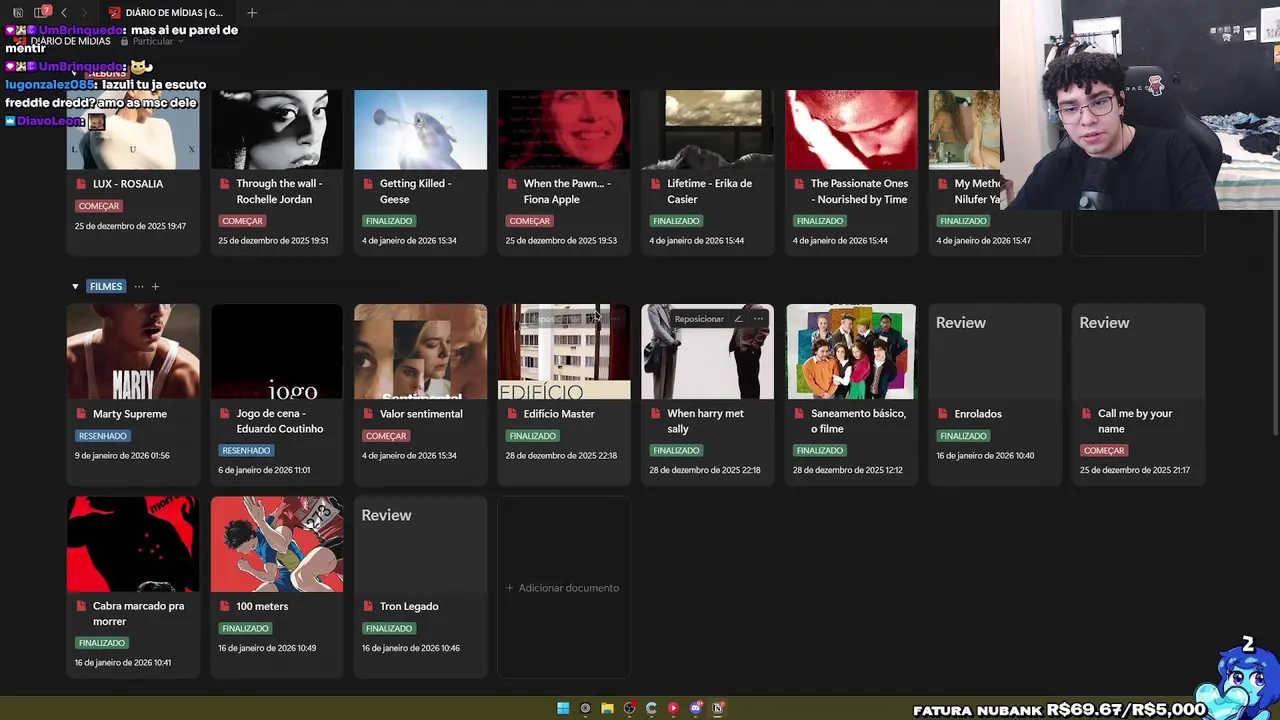Open the Marty Supreme cover thumbnail
The width and height of the screenshot is (1280, 720).
[133, 352]
